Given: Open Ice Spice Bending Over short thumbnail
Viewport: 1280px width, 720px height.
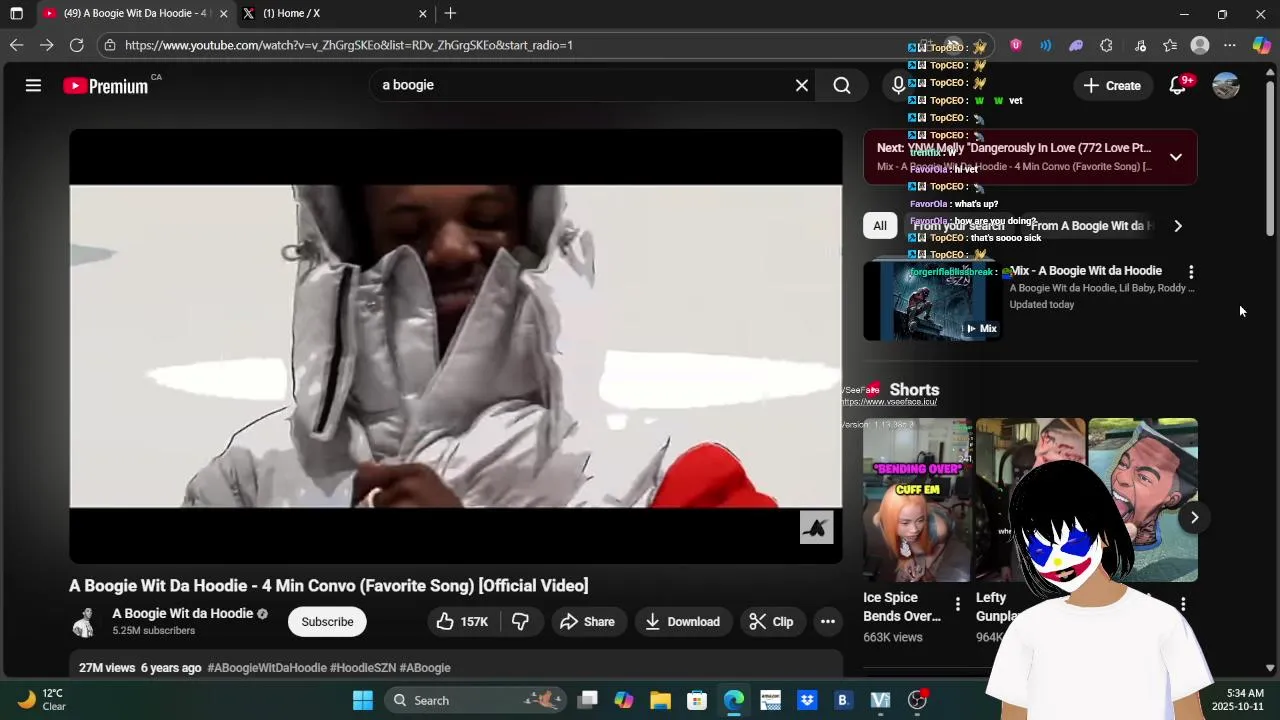Looking at the screenshot, I should tap(917, 500).
